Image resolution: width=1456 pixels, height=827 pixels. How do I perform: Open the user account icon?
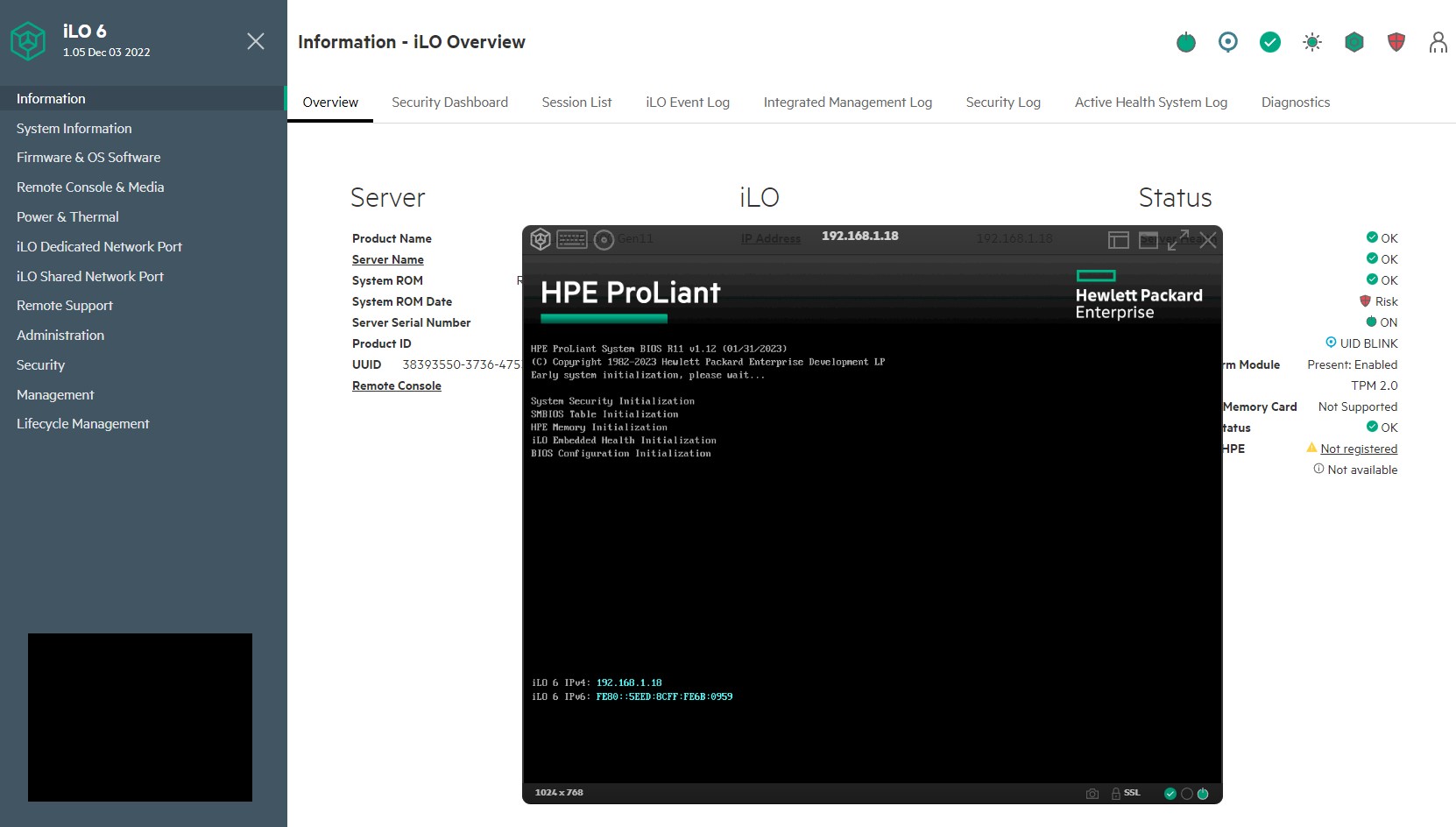click(x=1438, y=42)
